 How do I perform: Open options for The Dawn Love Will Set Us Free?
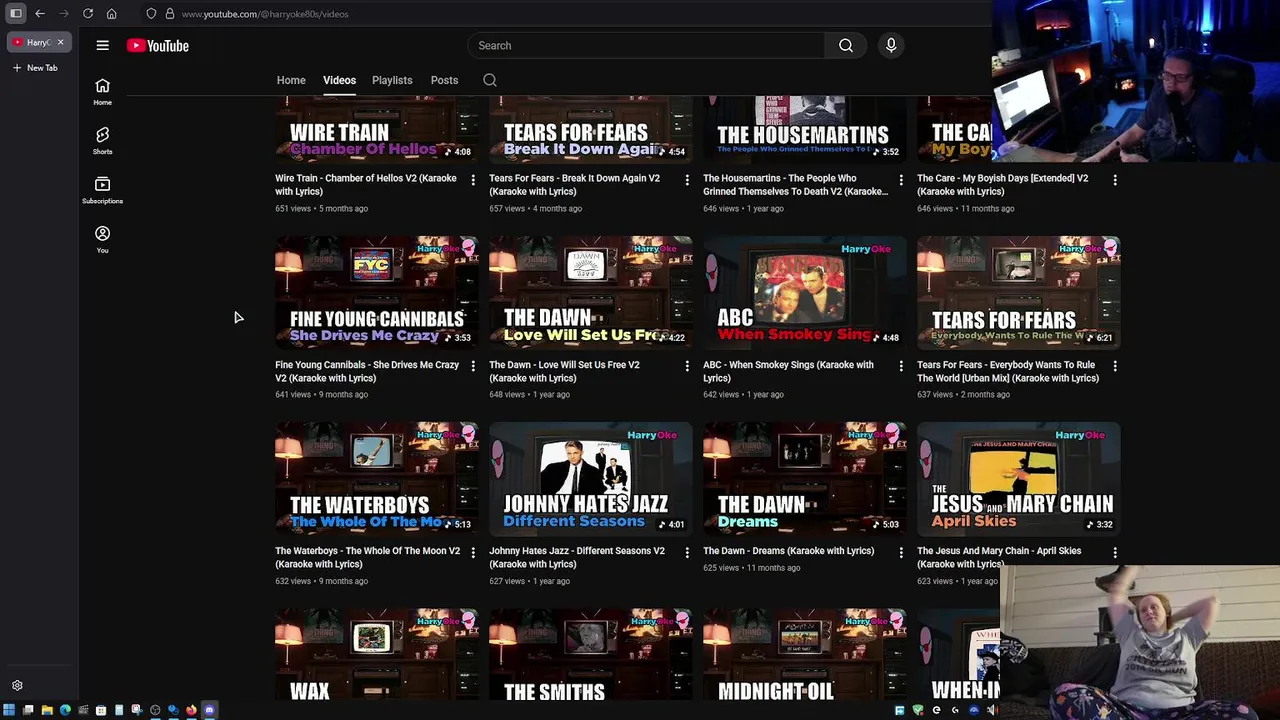tap(687, 366)
